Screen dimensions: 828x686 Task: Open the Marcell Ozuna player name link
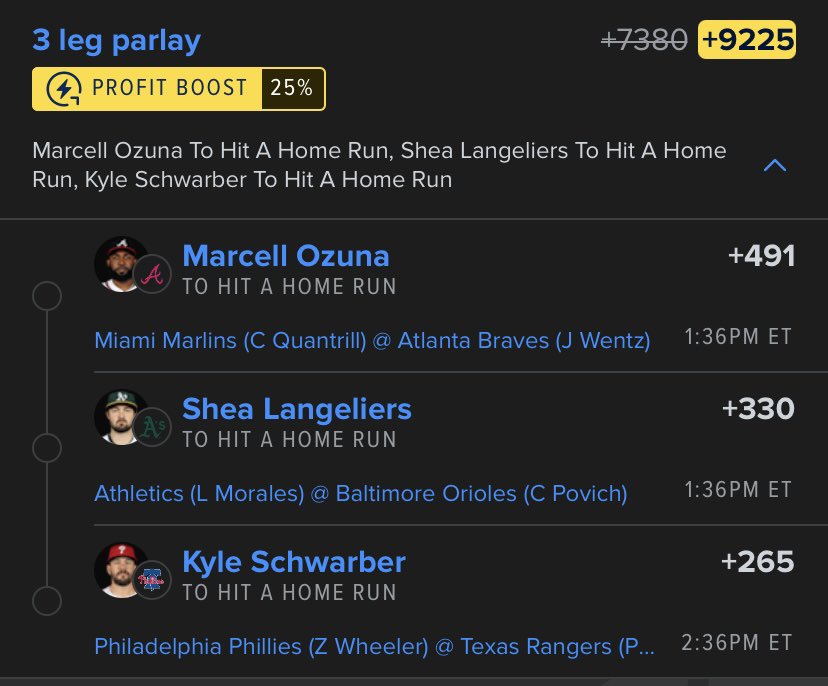pyautogui.click(x=286, y=256)
